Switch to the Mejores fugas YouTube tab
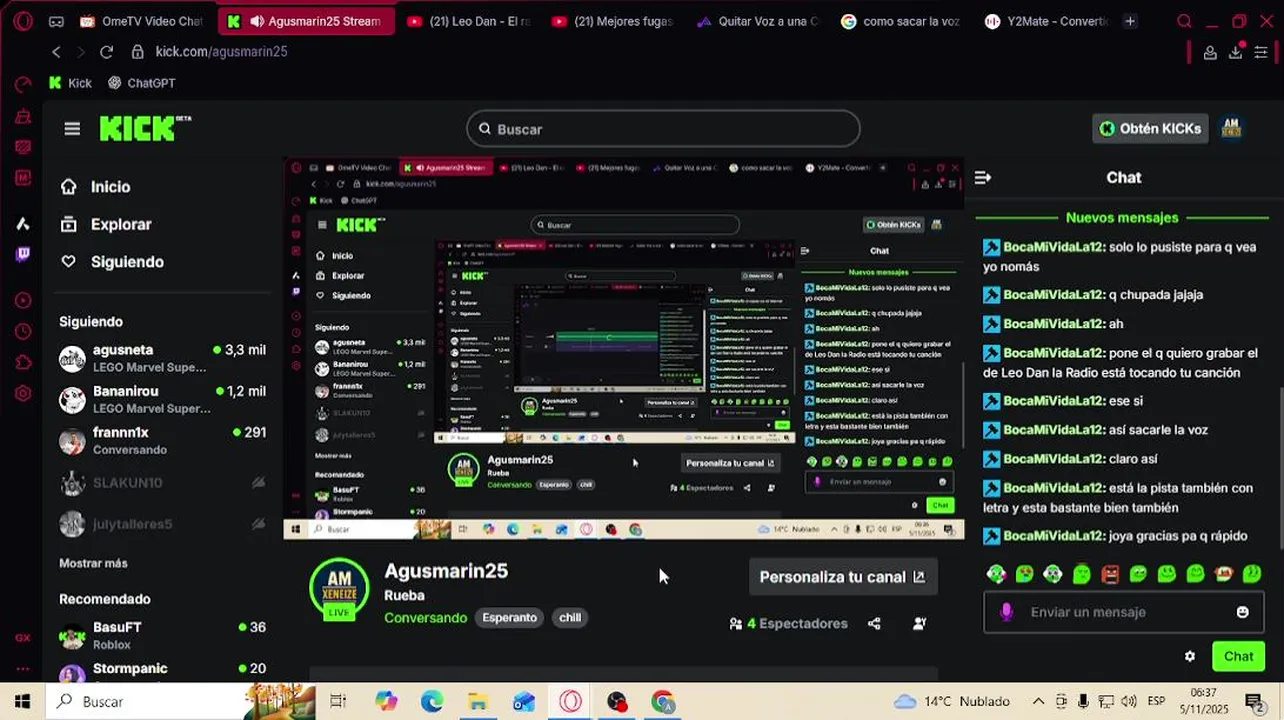The image size is (1284, 720). point(613,21)
